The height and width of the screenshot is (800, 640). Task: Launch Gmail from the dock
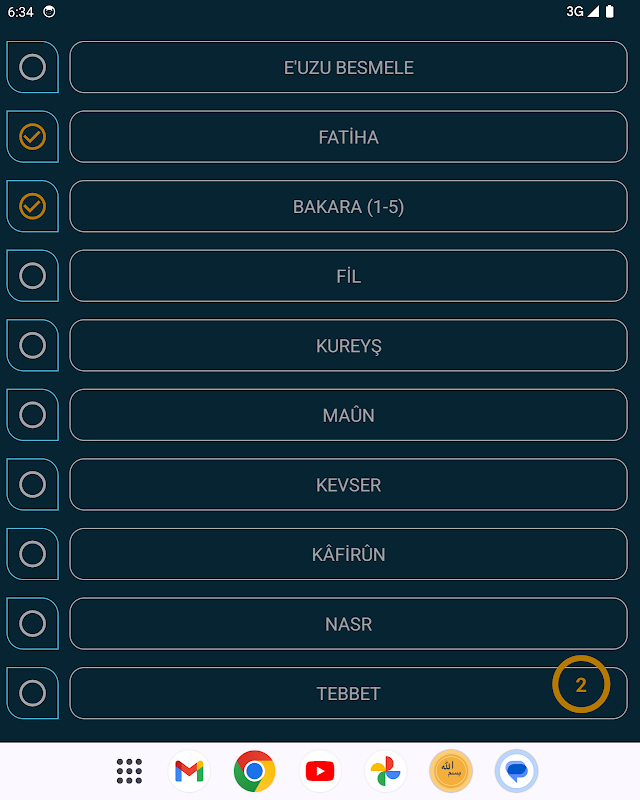190,771
